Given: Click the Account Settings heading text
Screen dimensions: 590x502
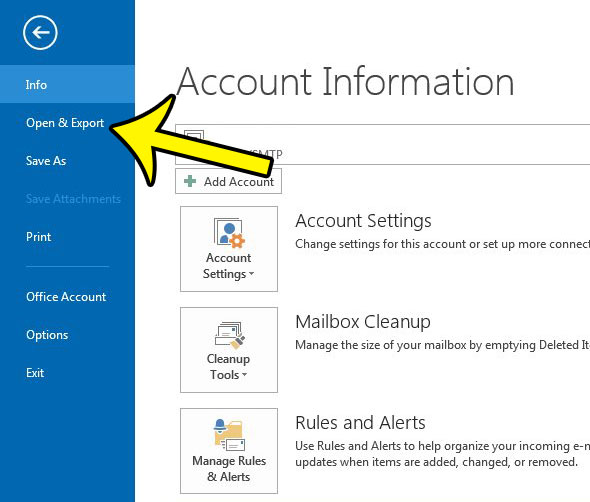Looking at the screenshot, I should coord(363,221).
